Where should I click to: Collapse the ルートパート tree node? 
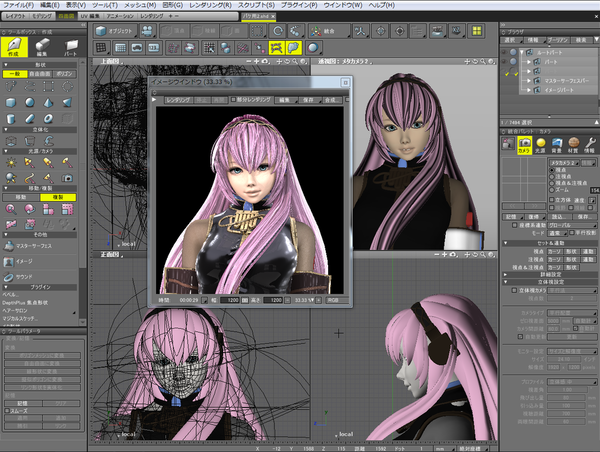(x=522, y=50)
